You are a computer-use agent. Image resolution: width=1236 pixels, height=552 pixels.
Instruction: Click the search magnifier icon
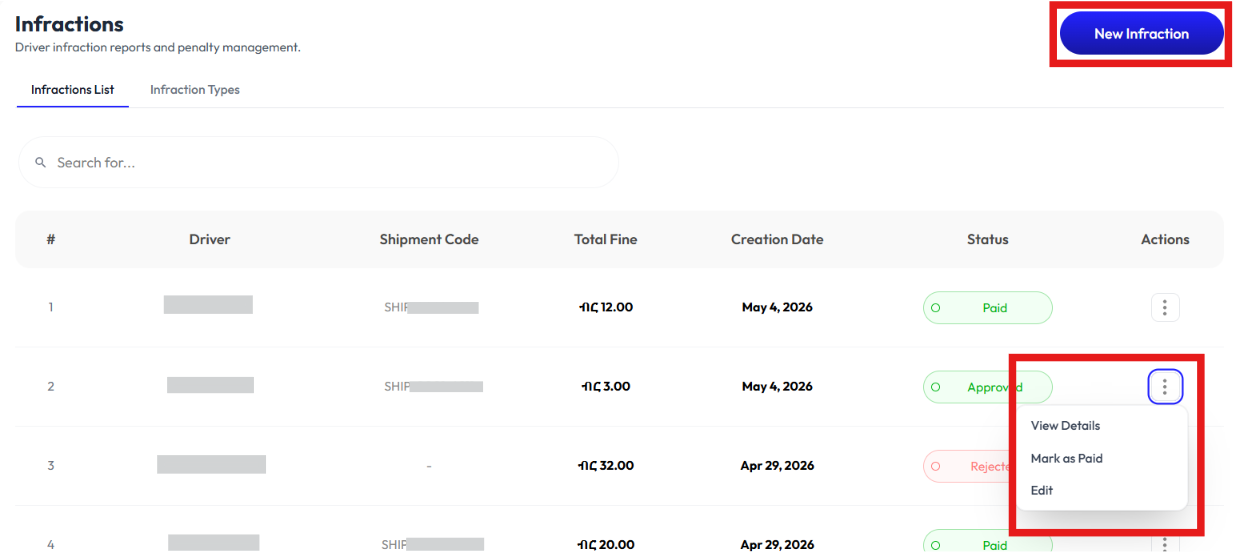click(x=41, y=162)
